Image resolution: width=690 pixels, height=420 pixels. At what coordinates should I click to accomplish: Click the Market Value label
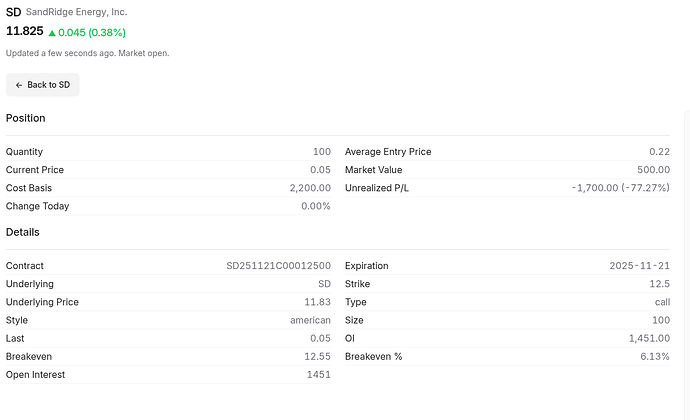point(374,170)
